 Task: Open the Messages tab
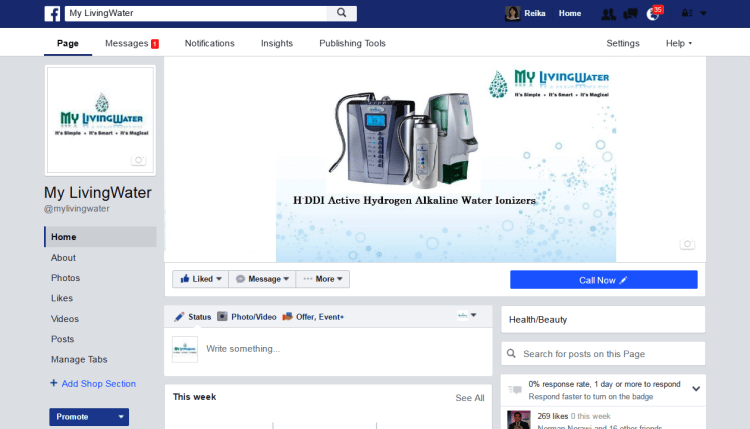132,43
